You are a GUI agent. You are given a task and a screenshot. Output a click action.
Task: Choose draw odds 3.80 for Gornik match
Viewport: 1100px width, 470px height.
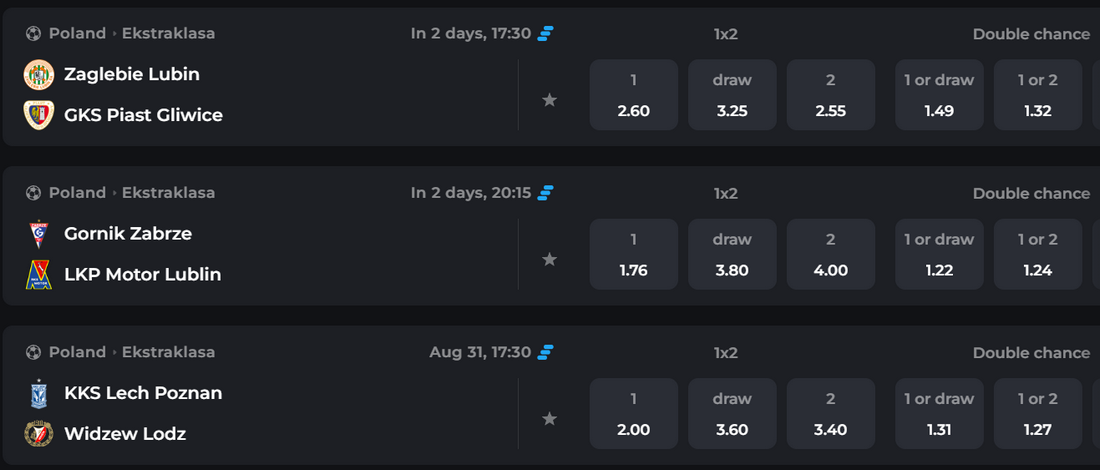point(732,254)
